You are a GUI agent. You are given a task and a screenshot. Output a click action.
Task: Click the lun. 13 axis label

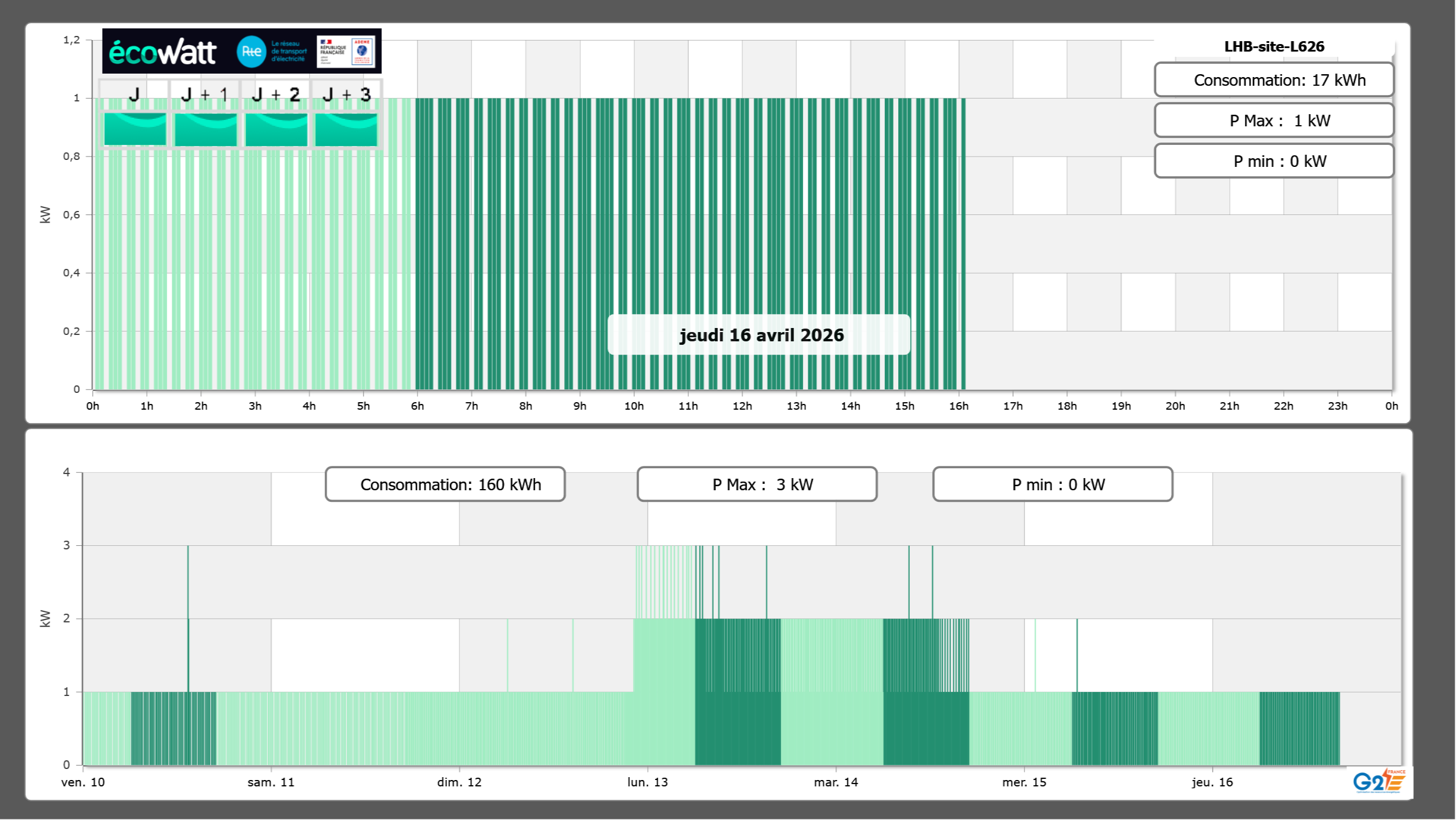point(647,782)
